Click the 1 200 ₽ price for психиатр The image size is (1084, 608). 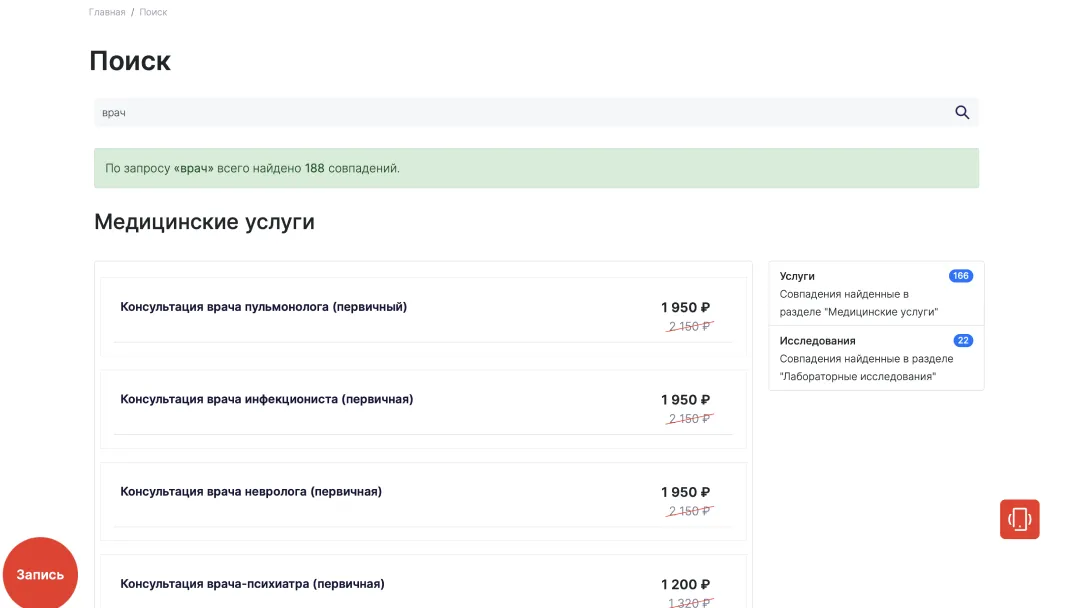click(x=685, y=584)
